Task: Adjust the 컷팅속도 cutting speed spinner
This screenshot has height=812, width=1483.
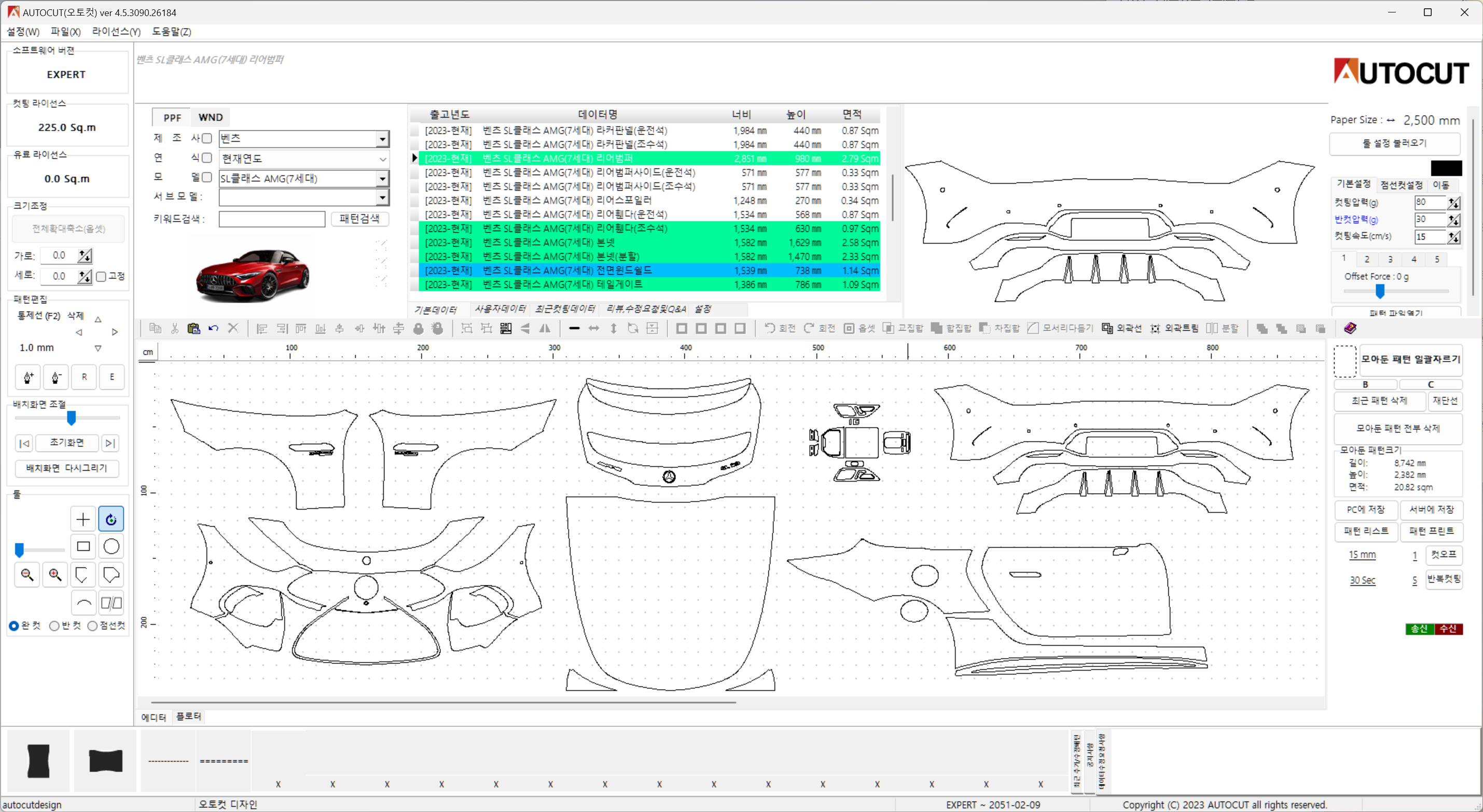Action: 1454,237
